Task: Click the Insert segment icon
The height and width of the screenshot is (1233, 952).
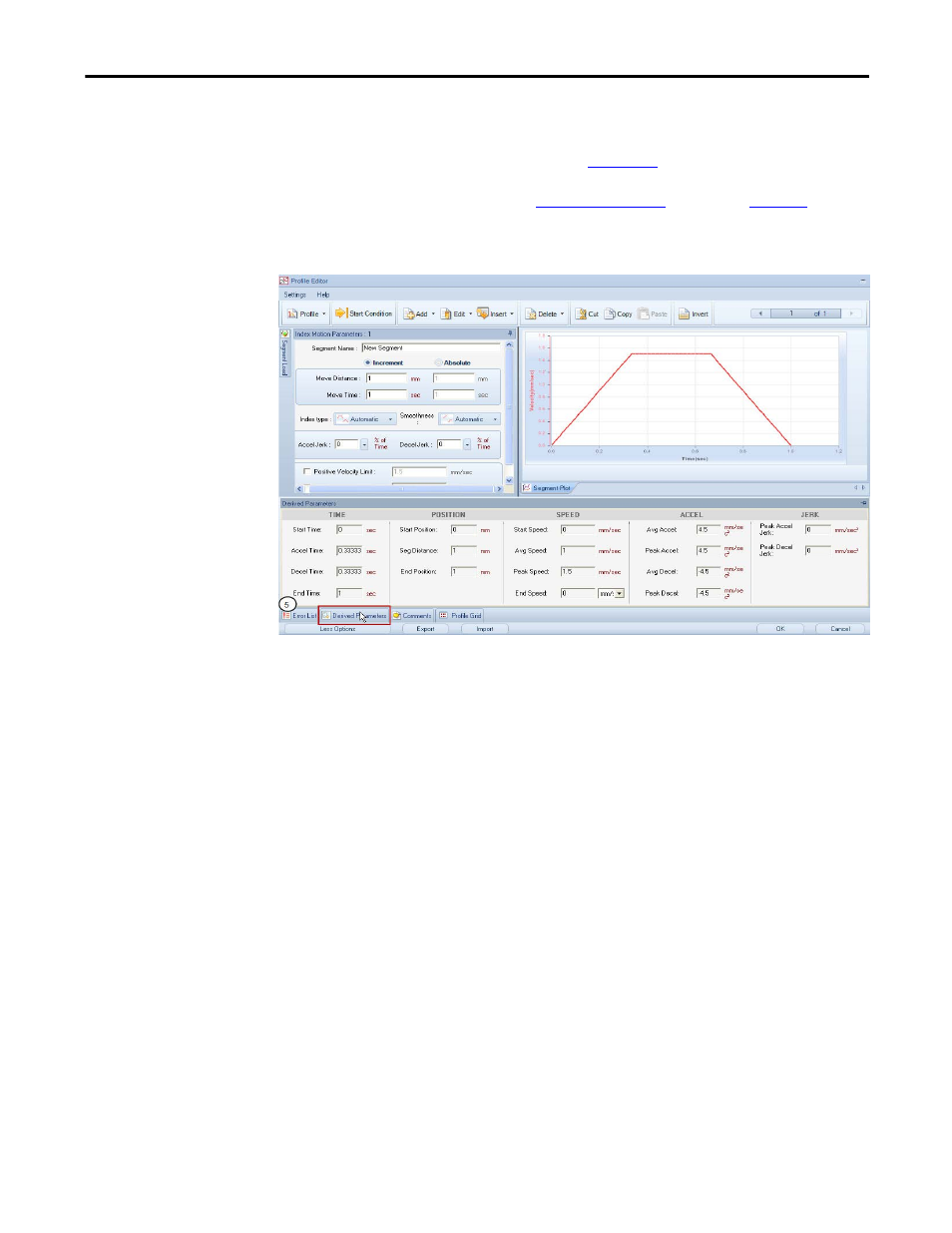Action: pos(483,313)
